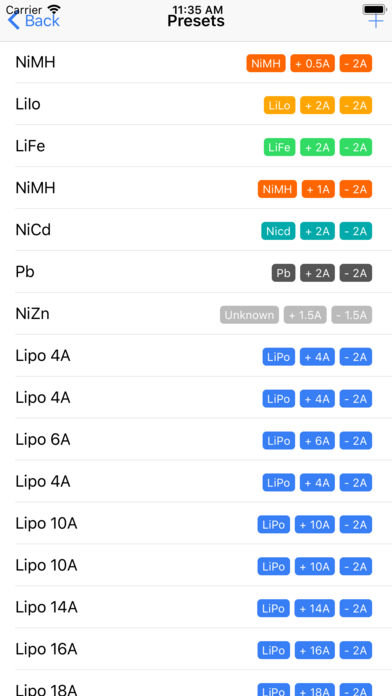Tap the + 6A charge current badge
Viewport: 392px width, 696px height.
click(x=317, y=441)
